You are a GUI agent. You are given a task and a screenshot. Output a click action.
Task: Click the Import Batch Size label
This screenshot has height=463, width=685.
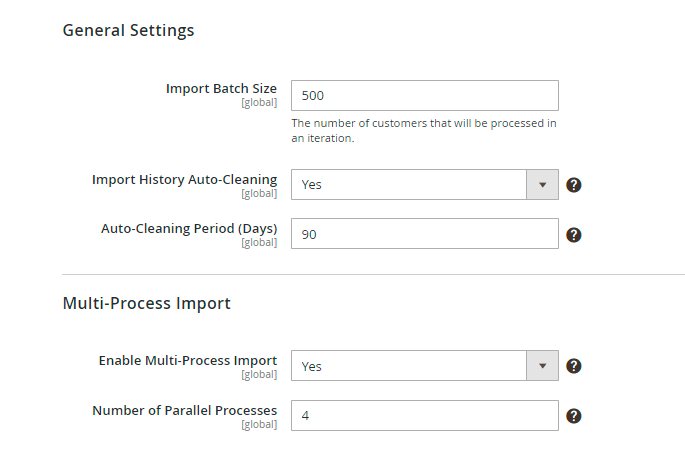tap(221, 89)
